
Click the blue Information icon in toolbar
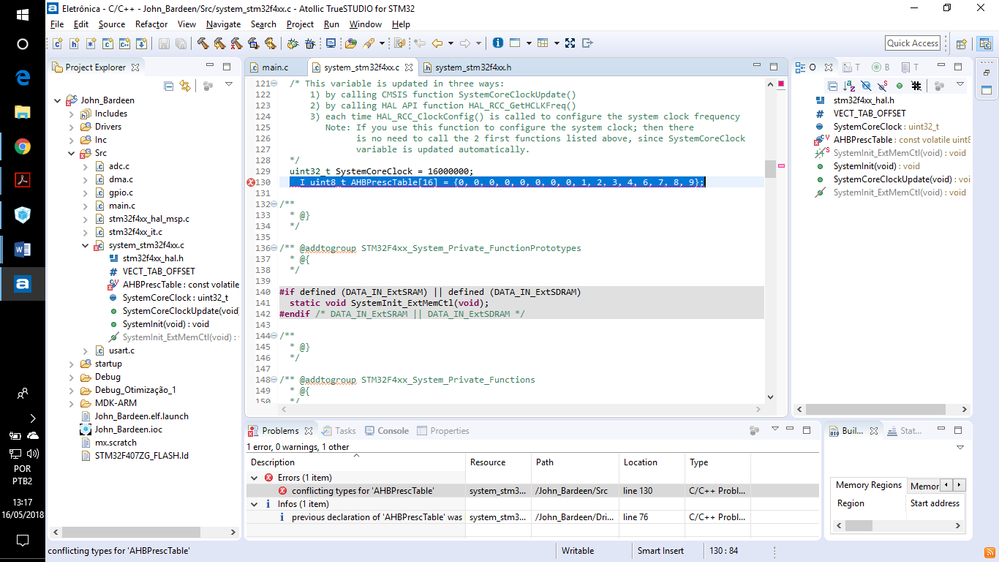click(x=498, y=43)
